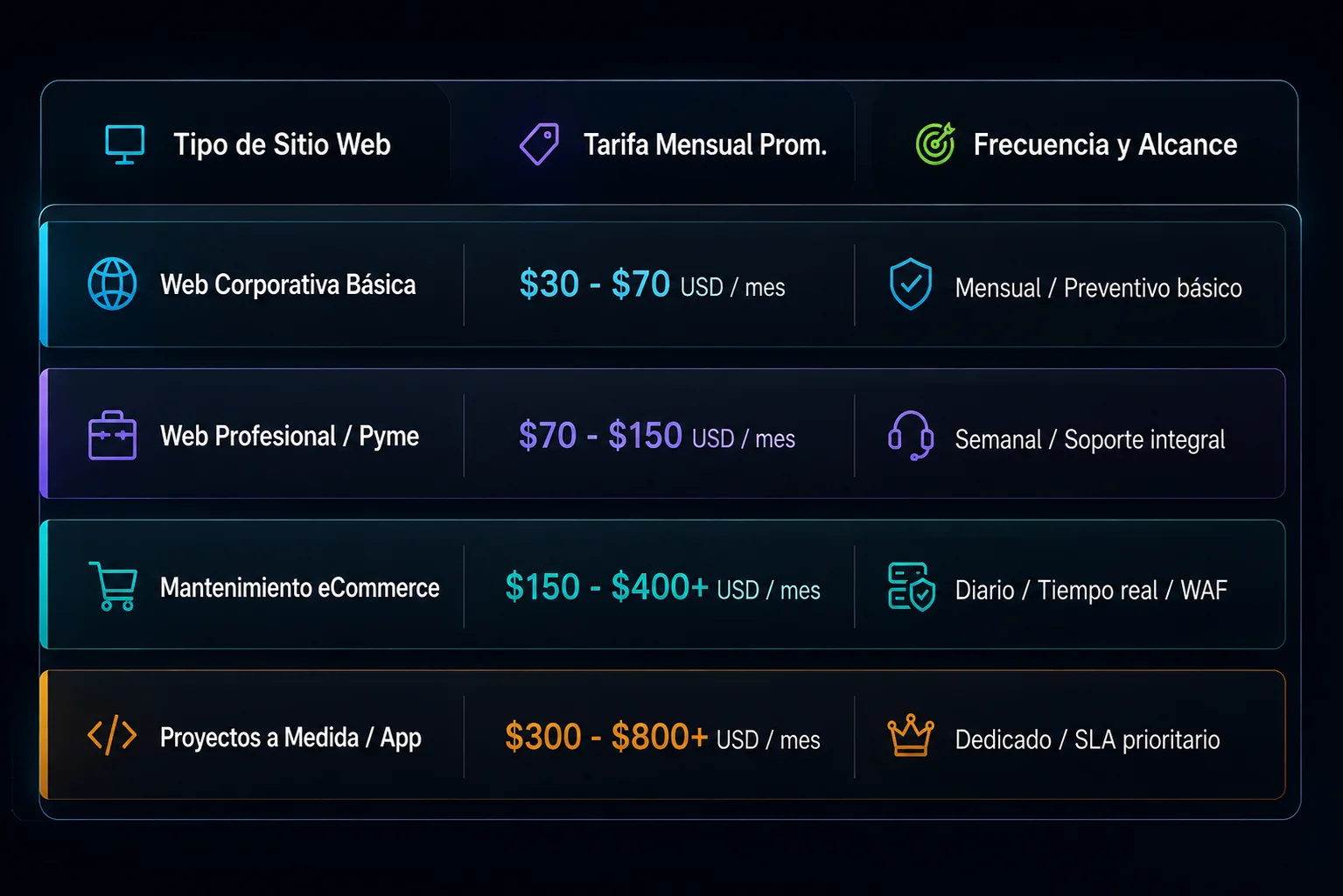The width and height of the screenshot is (1343, 896).
Task: Click the purple price tag icon
Action: pos(539,143)
